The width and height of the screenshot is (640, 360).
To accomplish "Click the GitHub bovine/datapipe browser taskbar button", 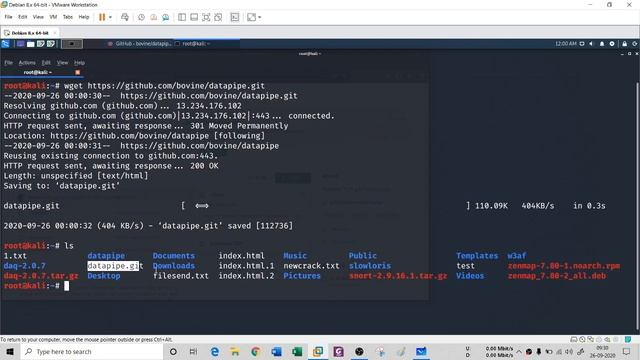I will [x=140, y=44].
